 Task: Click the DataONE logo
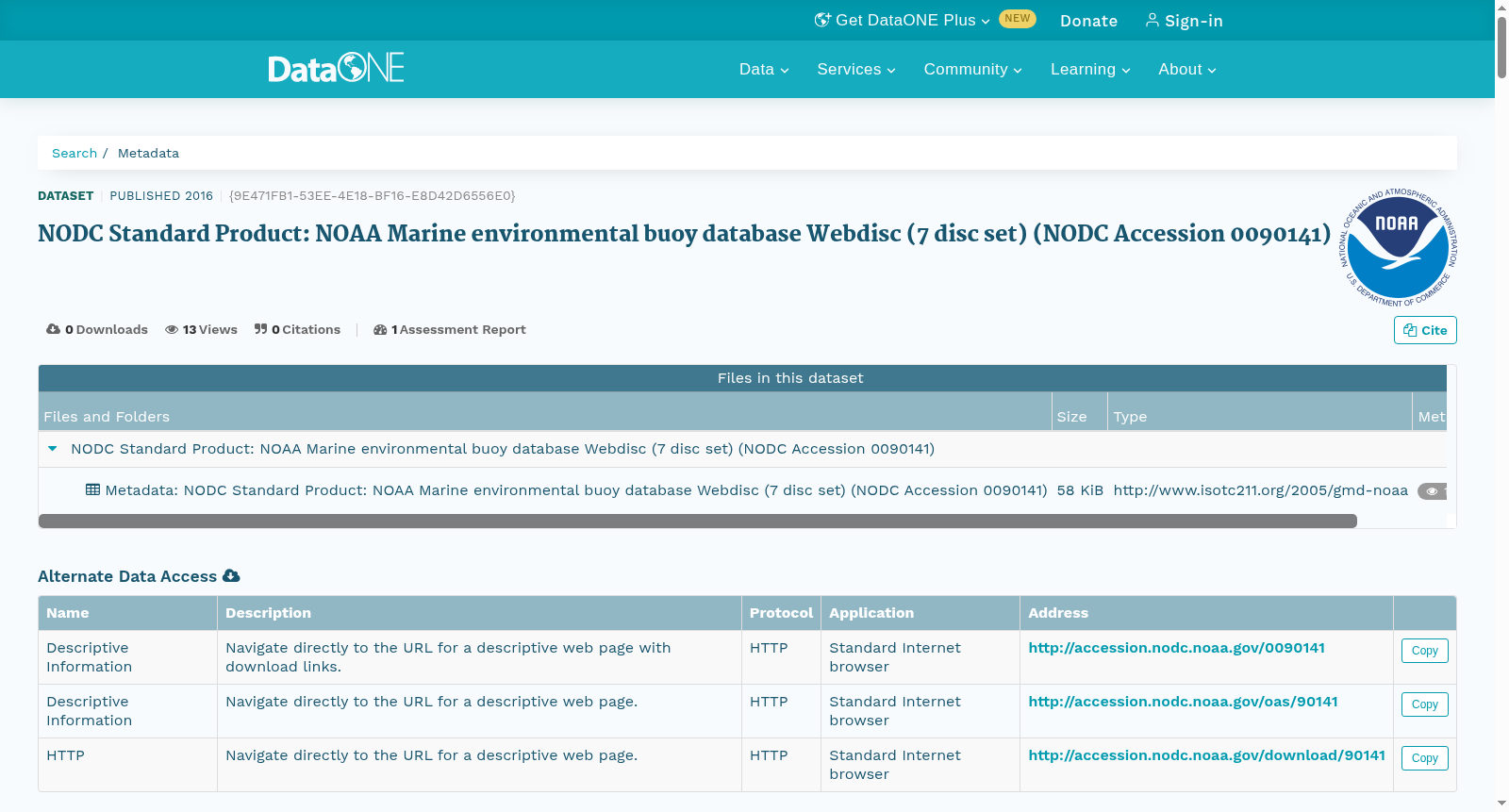[336, 68]
